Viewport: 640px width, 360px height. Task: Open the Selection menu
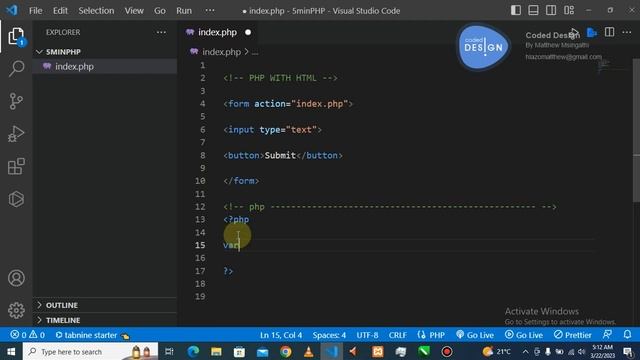click(x=96, y=11)
